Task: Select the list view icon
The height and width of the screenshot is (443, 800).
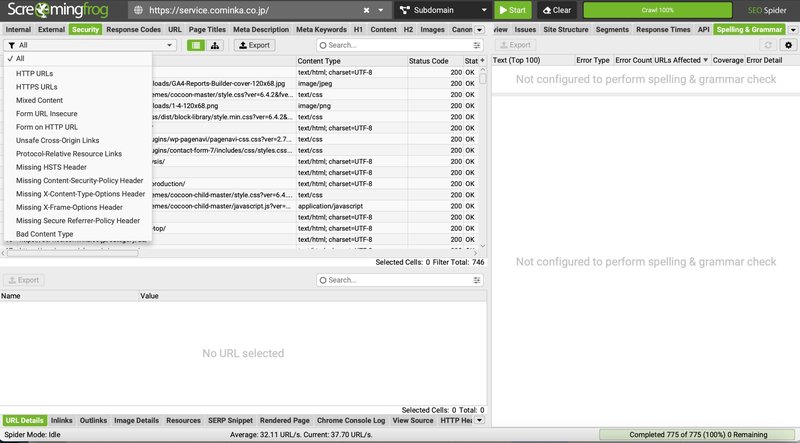Action: (196, 45)
